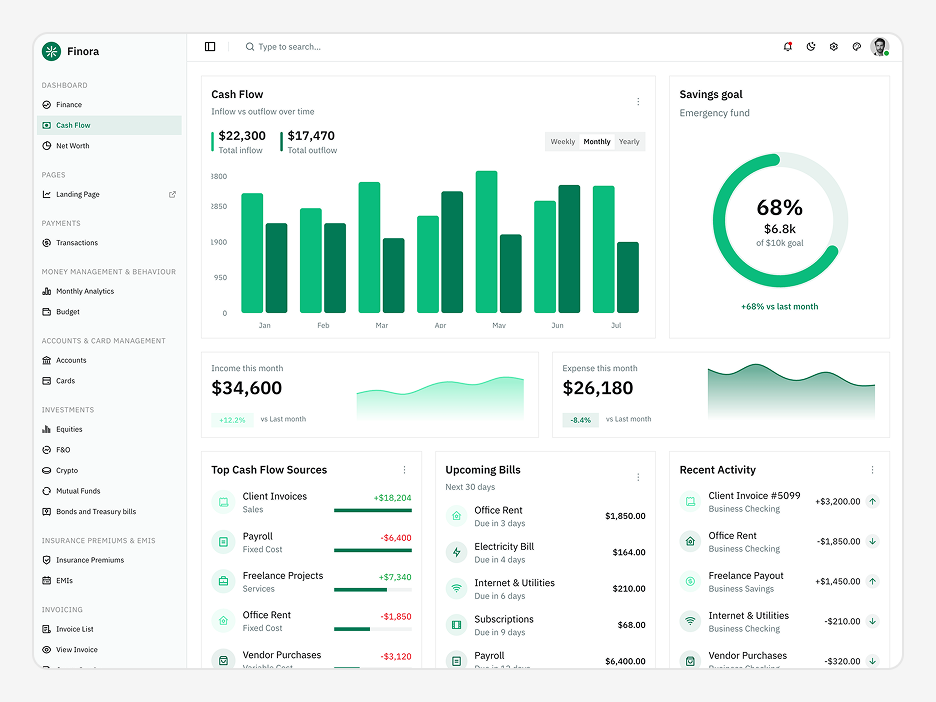
Task: Click Freelance Projects briefcase icon
Action: [x=223, y=581]
